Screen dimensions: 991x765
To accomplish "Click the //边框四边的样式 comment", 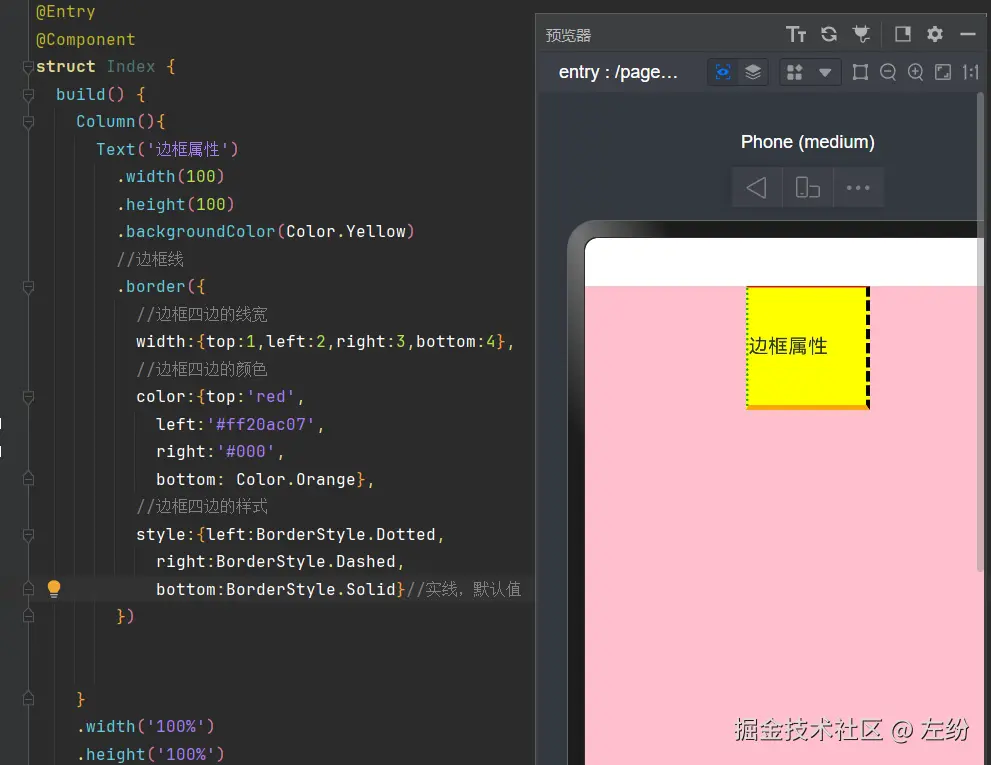I will coord(202,506).
